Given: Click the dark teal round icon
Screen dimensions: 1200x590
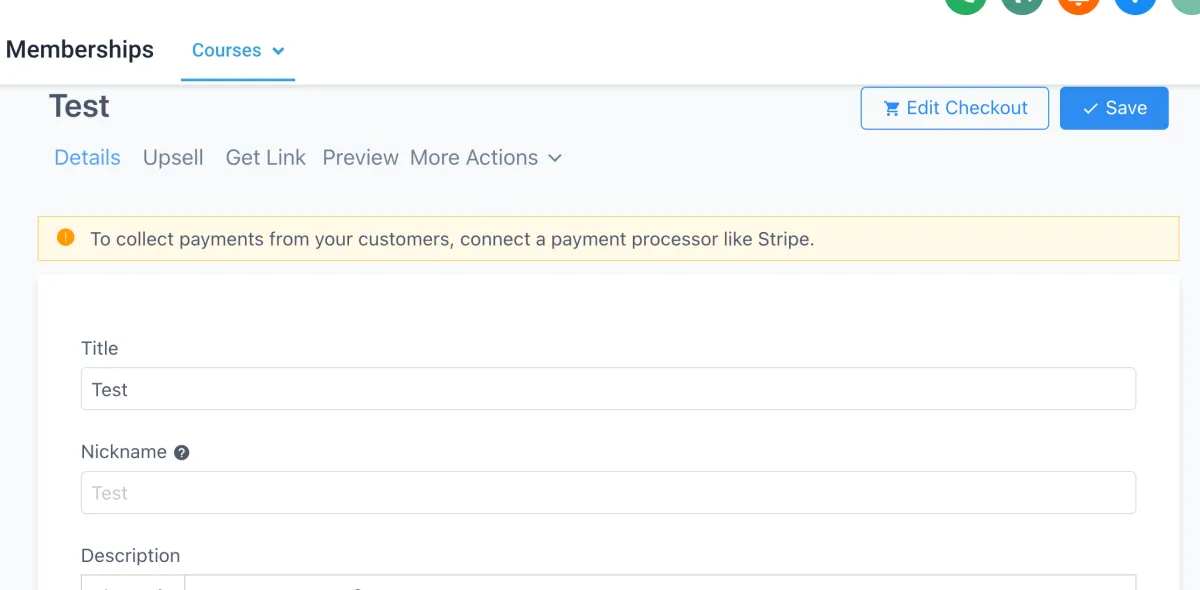Looking at the screenshot, I should coord(1022,5).
